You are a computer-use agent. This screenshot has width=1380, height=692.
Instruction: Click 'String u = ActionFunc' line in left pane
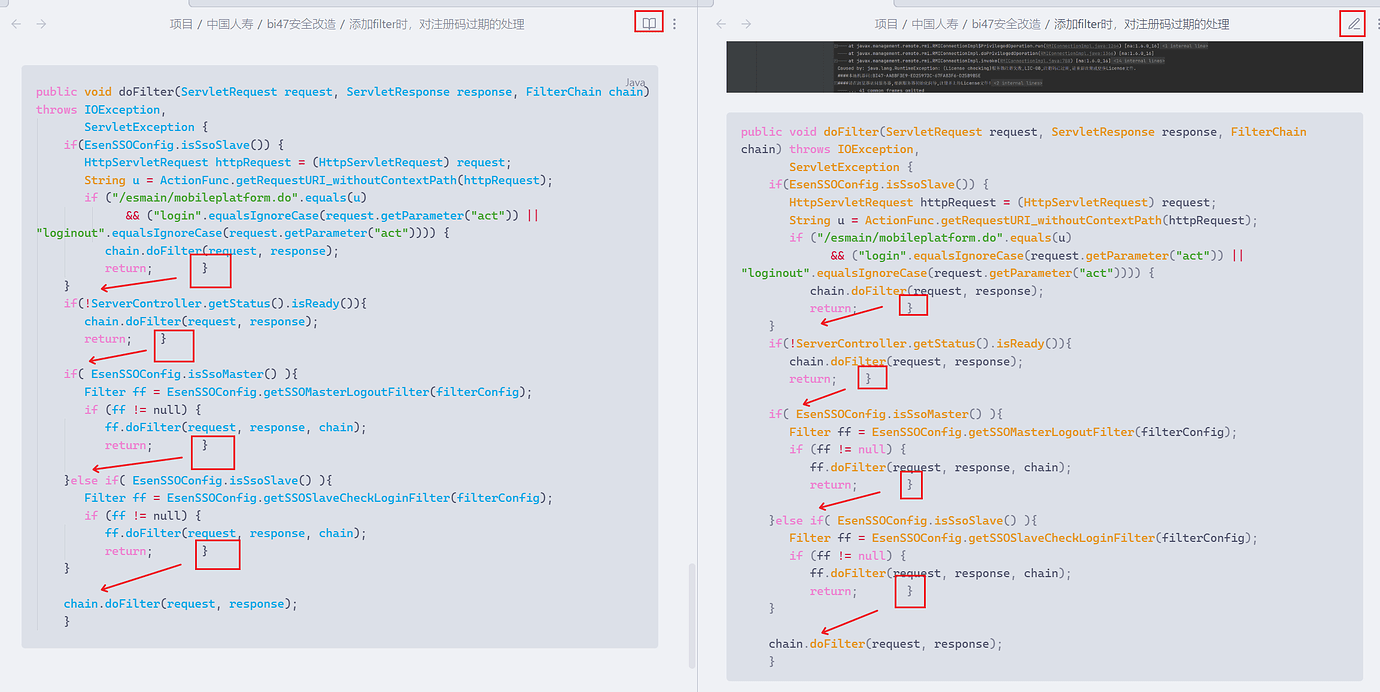pyautogui.click(x=318, y=180)
